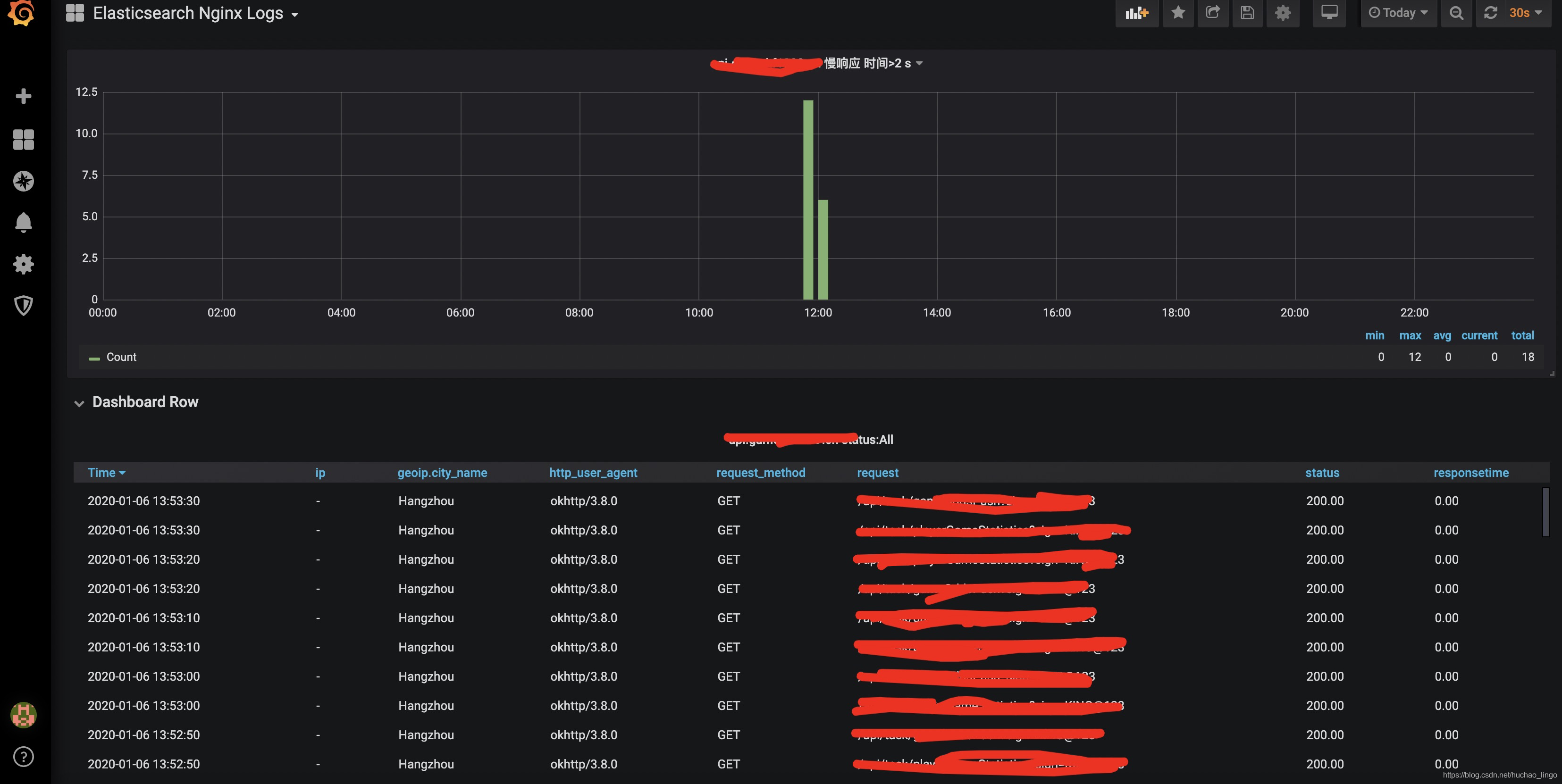Sort legend by total column
The height and width of the screenshot is (784, 1562).
[1522, 335]
